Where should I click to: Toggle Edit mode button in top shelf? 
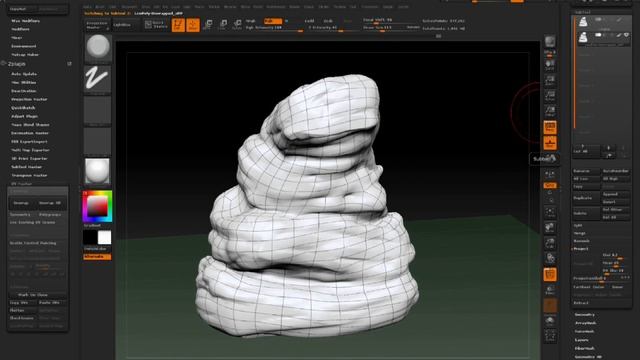(x=178, y=25)
